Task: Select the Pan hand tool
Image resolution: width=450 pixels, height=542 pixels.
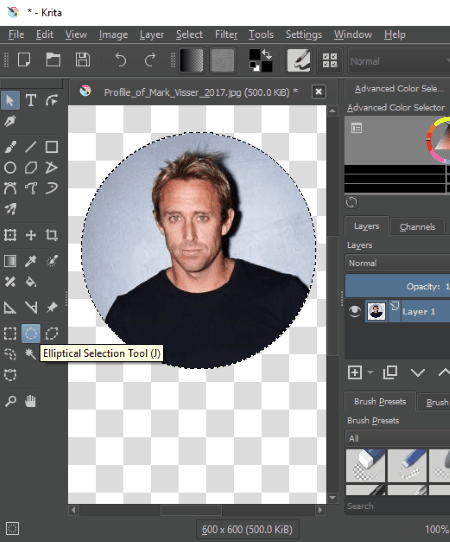Action: [x=31, y=401]
